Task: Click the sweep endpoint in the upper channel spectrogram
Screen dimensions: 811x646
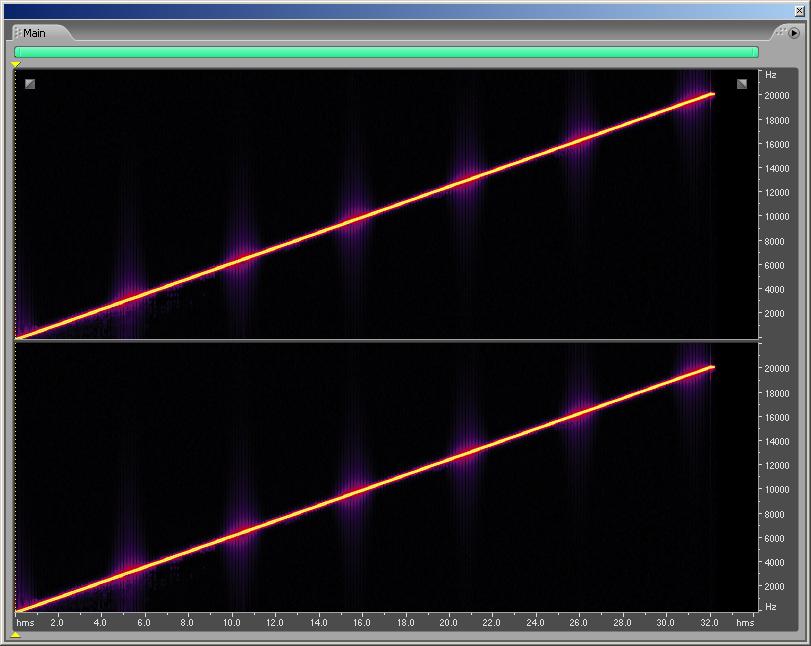Action: point(712,94)
